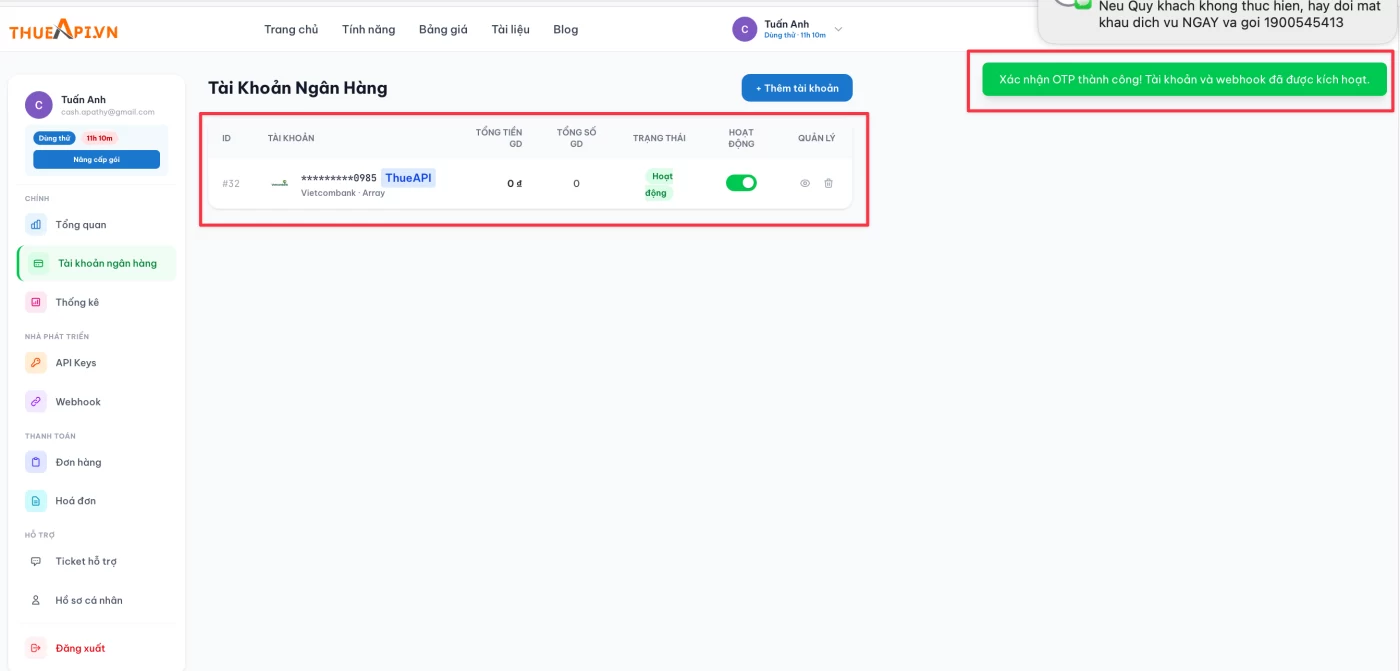Open API Keys via key icon
Viewport: 1400px width, 671px height.
36,363
